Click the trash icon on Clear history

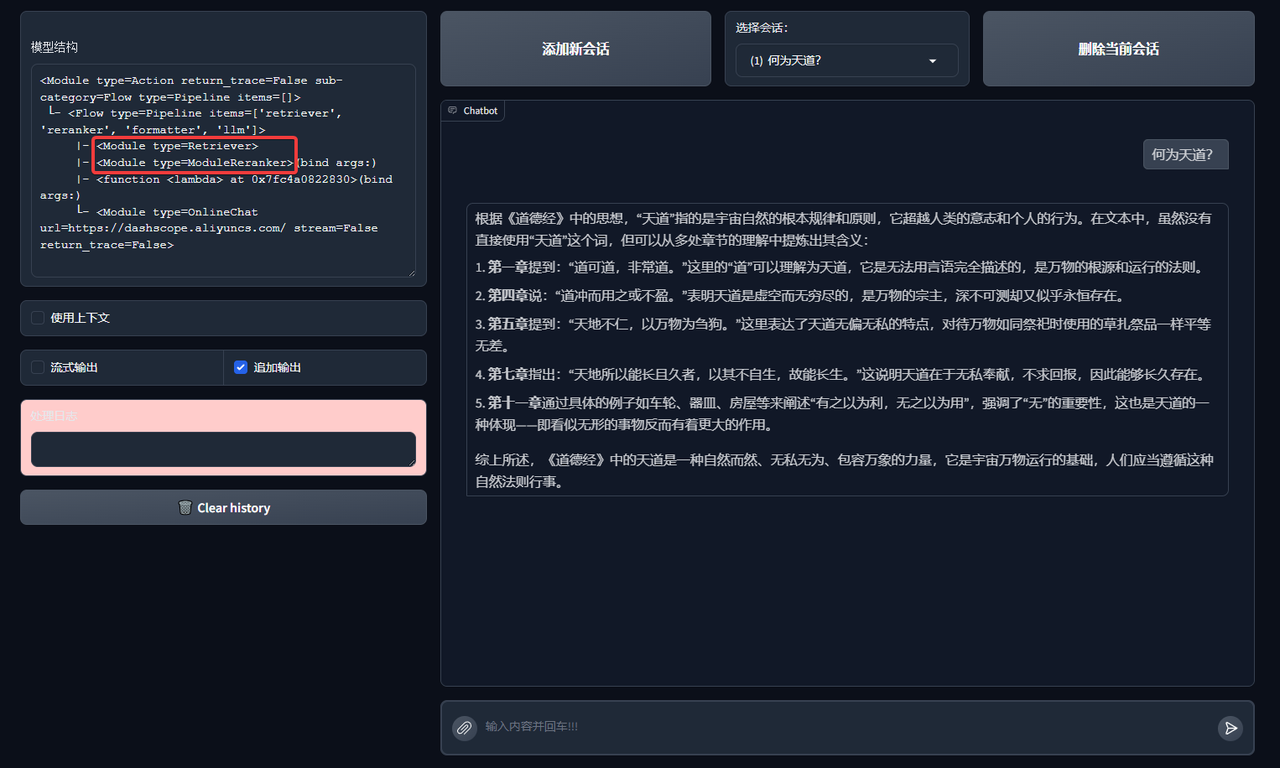(185, 508)
